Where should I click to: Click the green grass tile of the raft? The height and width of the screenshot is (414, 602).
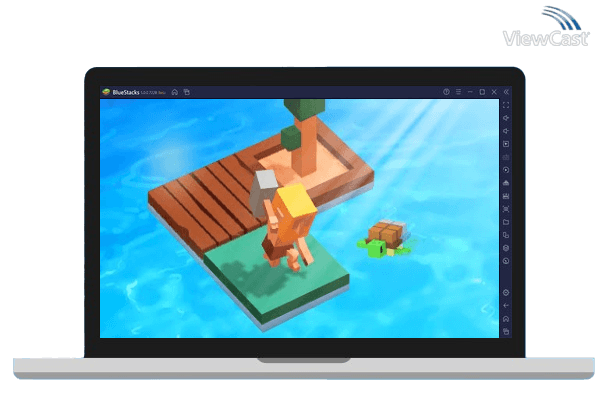[x=276, y=278]
